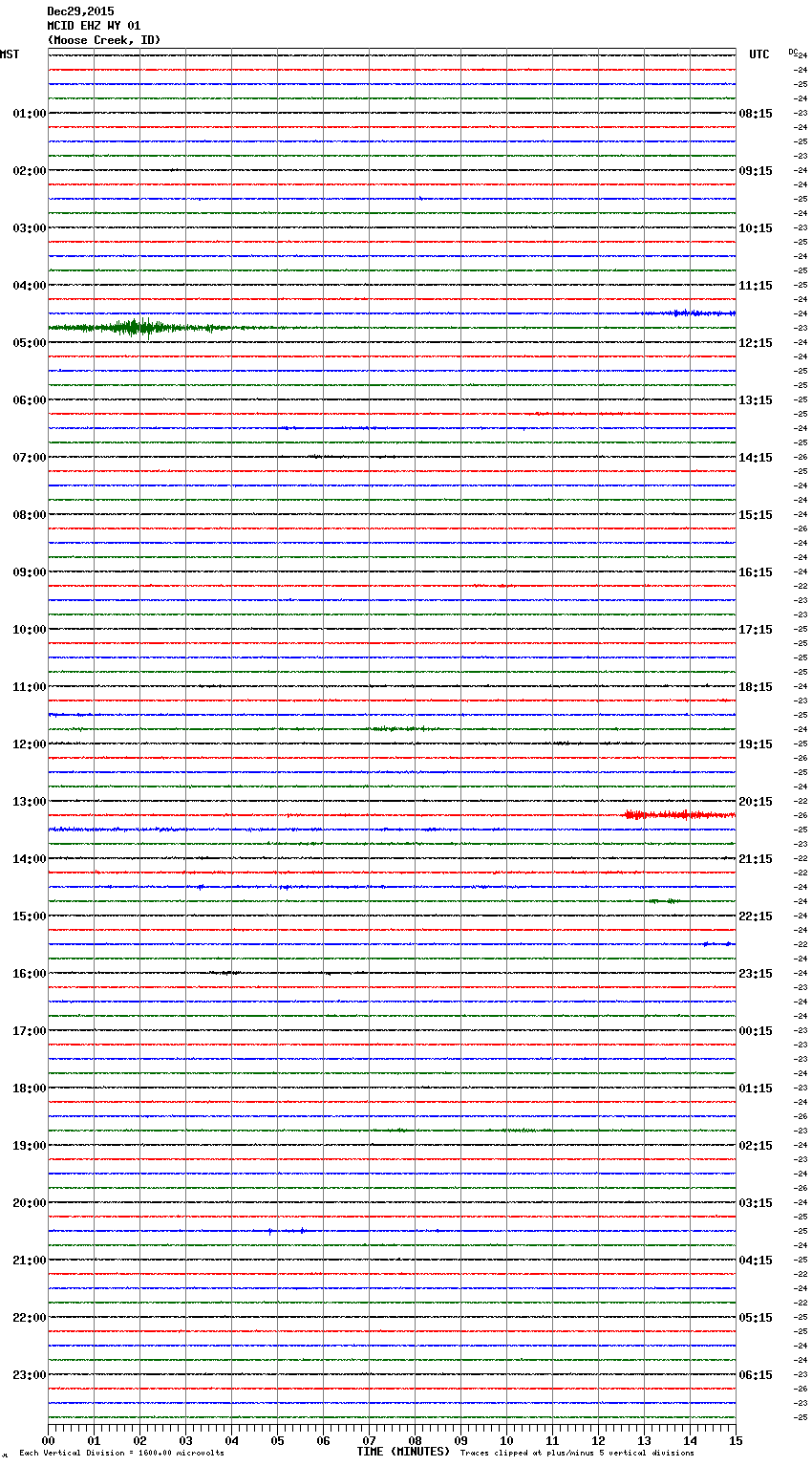The image size is (812, 1466).
Task: Click the 06:00 MST time label
Action: click(29, 400)
